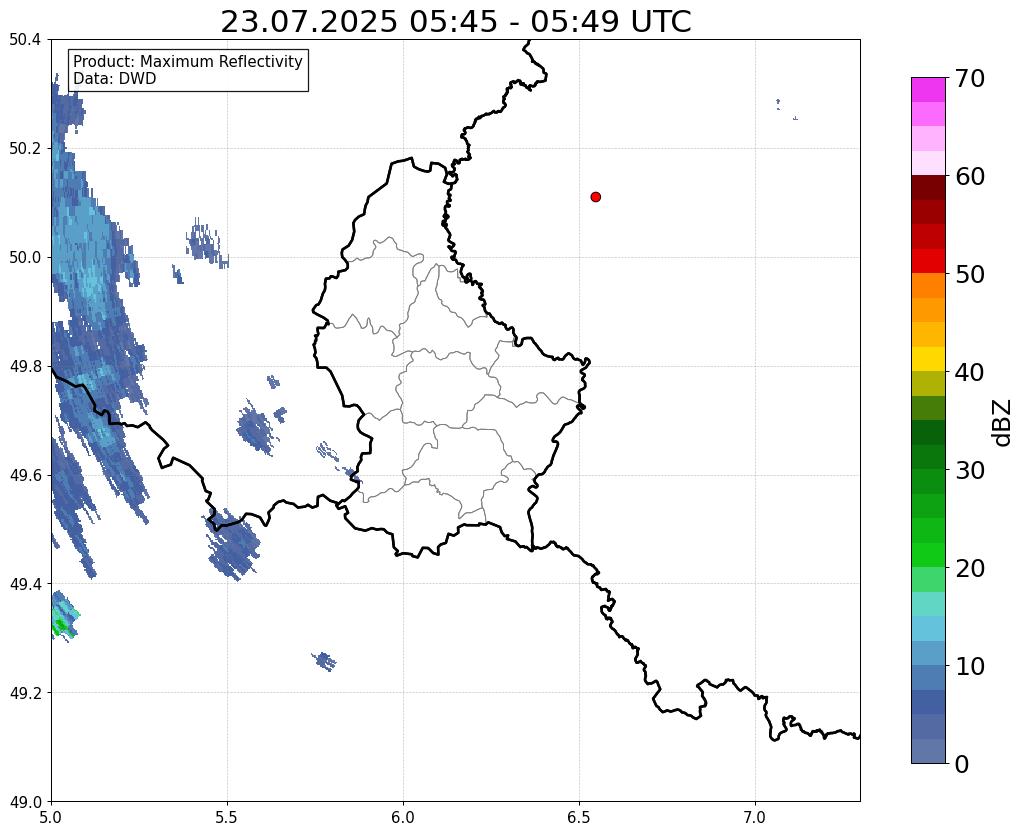Screen dimensions: 1023x834
Task: Click the 'Product: Maximum Reflectivity' legend text
Action: (x=188, y=62)
